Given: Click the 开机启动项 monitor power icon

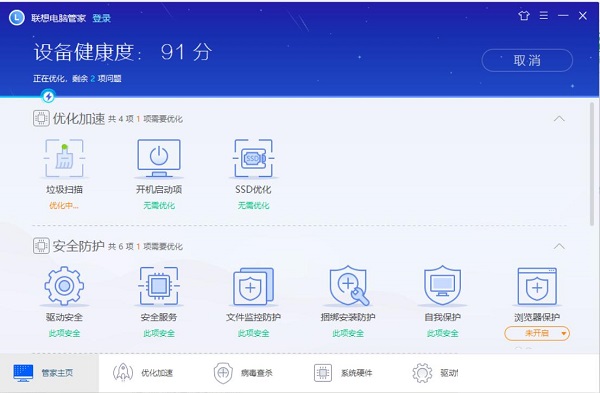Looking at the screenshot, I should (x=159, y=158).
